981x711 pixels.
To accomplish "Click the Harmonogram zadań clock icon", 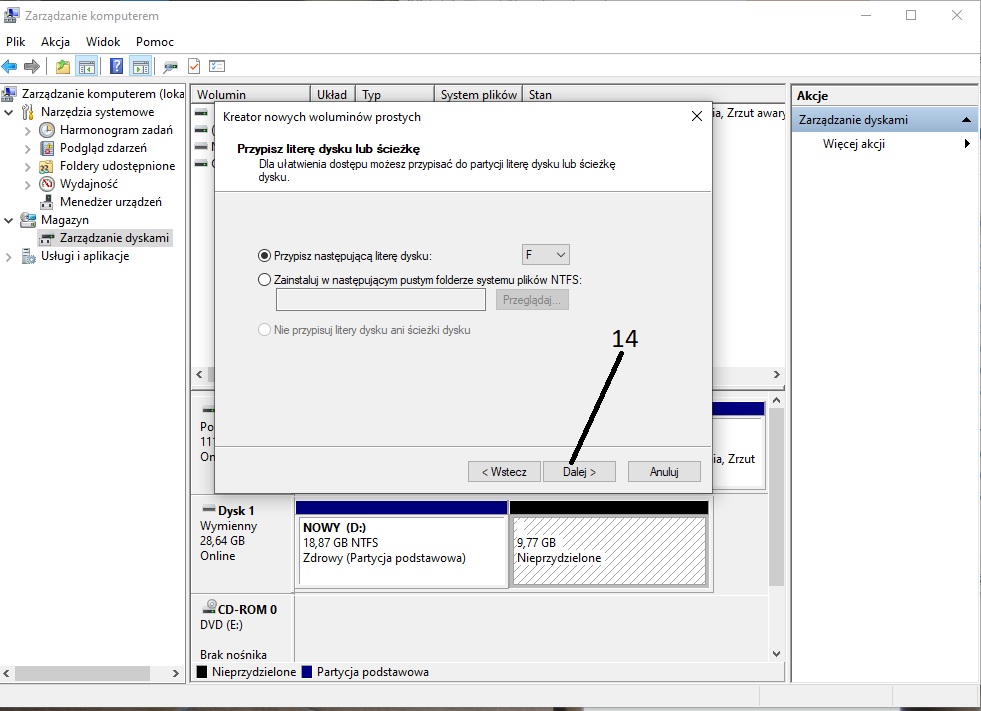I will click(47, 130).
